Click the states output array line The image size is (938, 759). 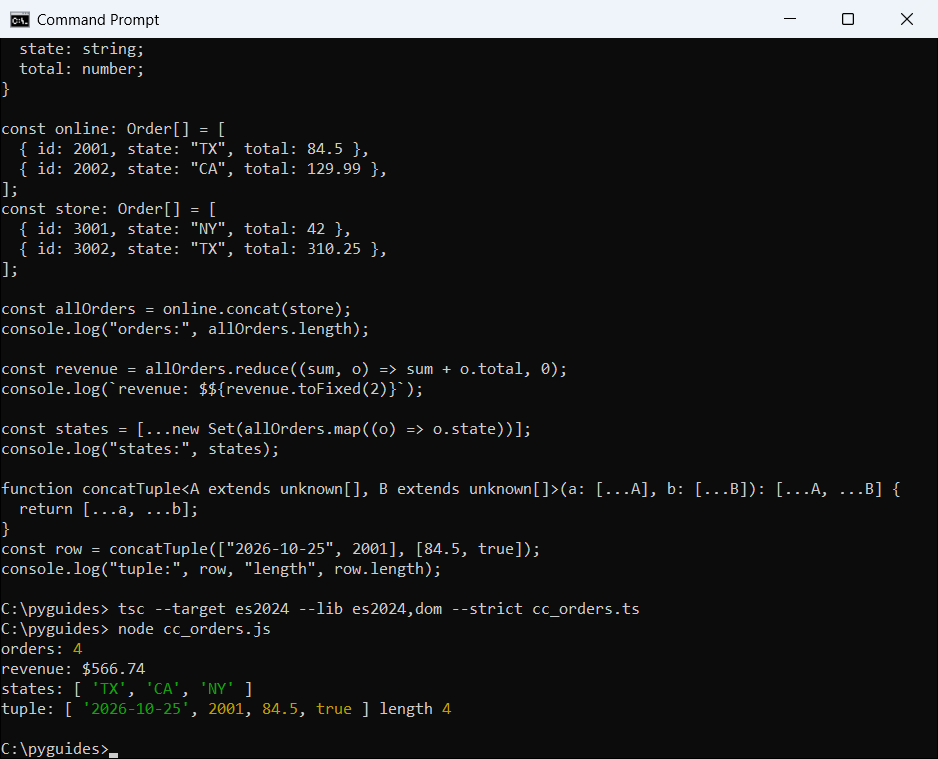[127, 689]
